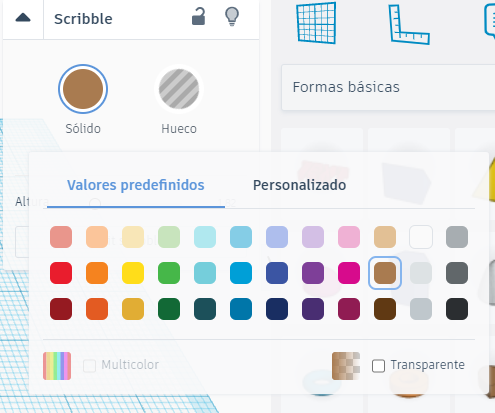Click the lock editing padlock icon
Screen dimensions: 495x413
point(198,17)
